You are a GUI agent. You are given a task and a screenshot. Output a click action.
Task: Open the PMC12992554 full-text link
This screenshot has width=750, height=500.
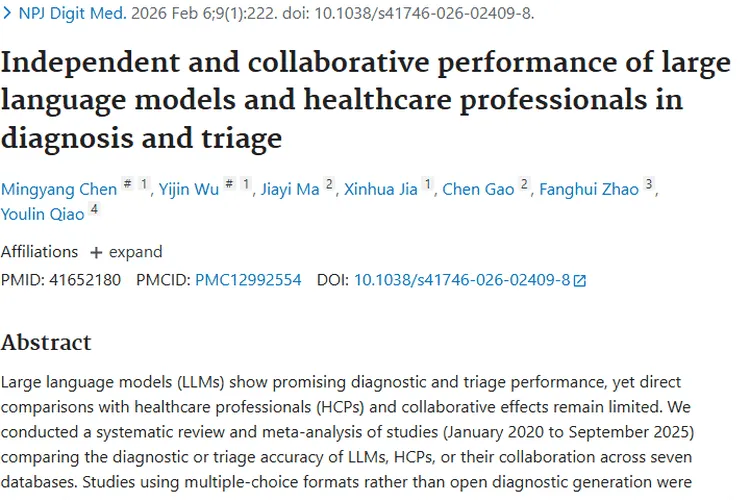click(x=248, y=280)
